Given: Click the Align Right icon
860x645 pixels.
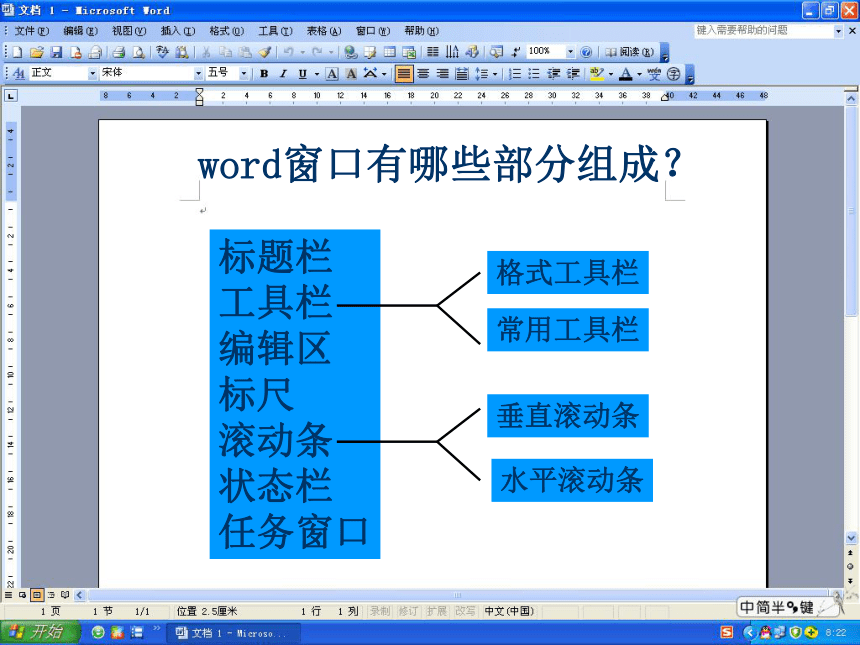Looking at the screenshot, I should [x=443, y=73].
